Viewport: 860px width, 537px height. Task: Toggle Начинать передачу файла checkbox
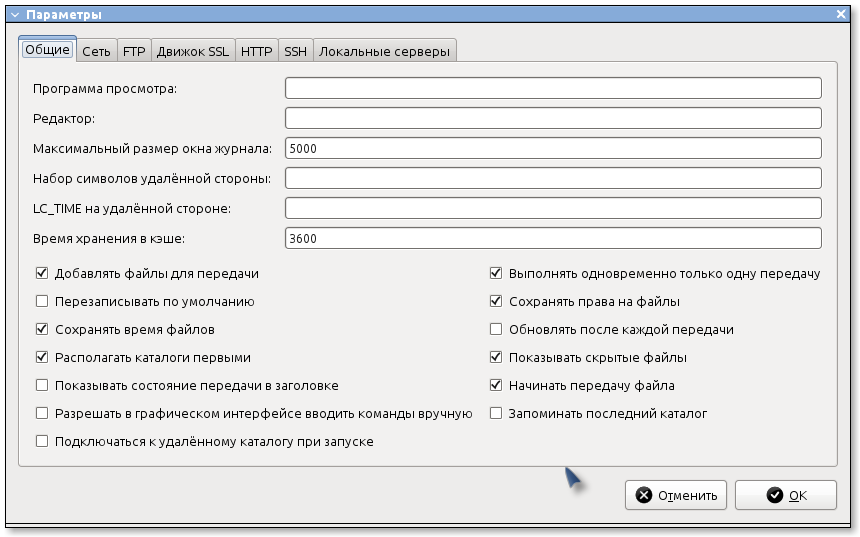[496, 385]
